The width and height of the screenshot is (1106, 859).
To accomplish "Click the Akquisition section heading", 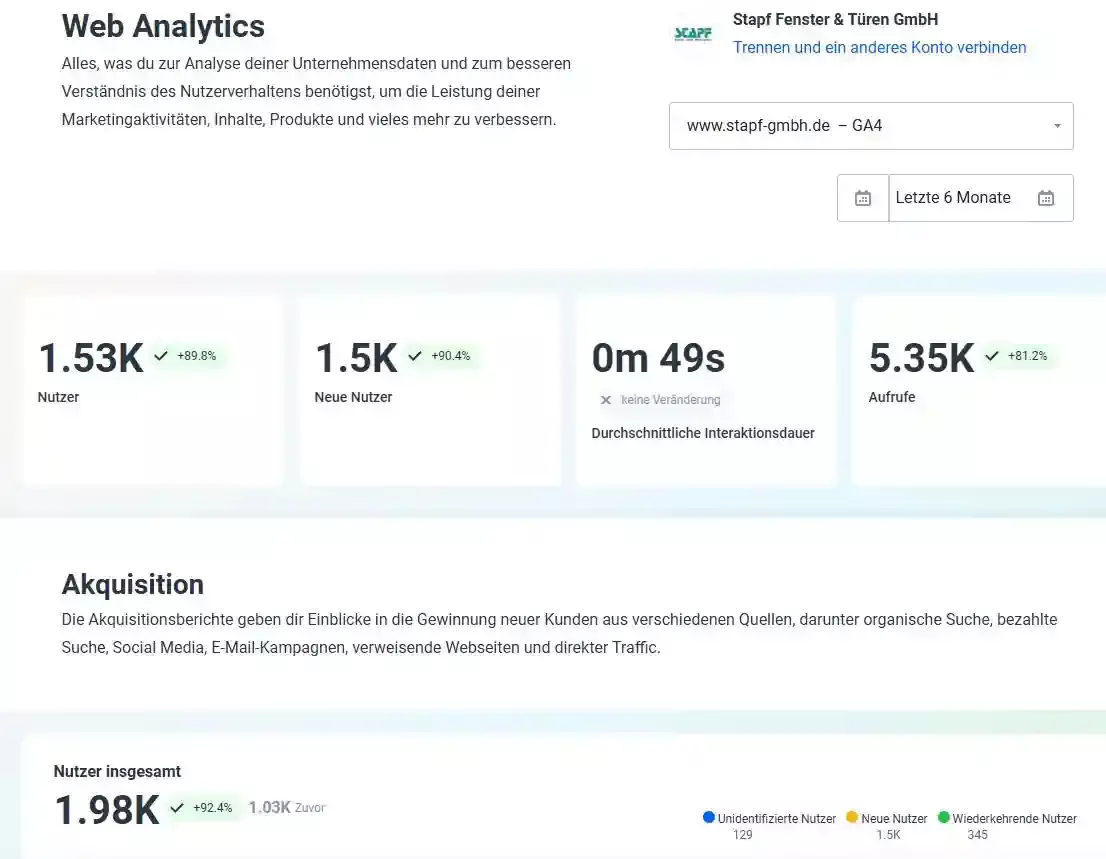I will tap(133, 584).
